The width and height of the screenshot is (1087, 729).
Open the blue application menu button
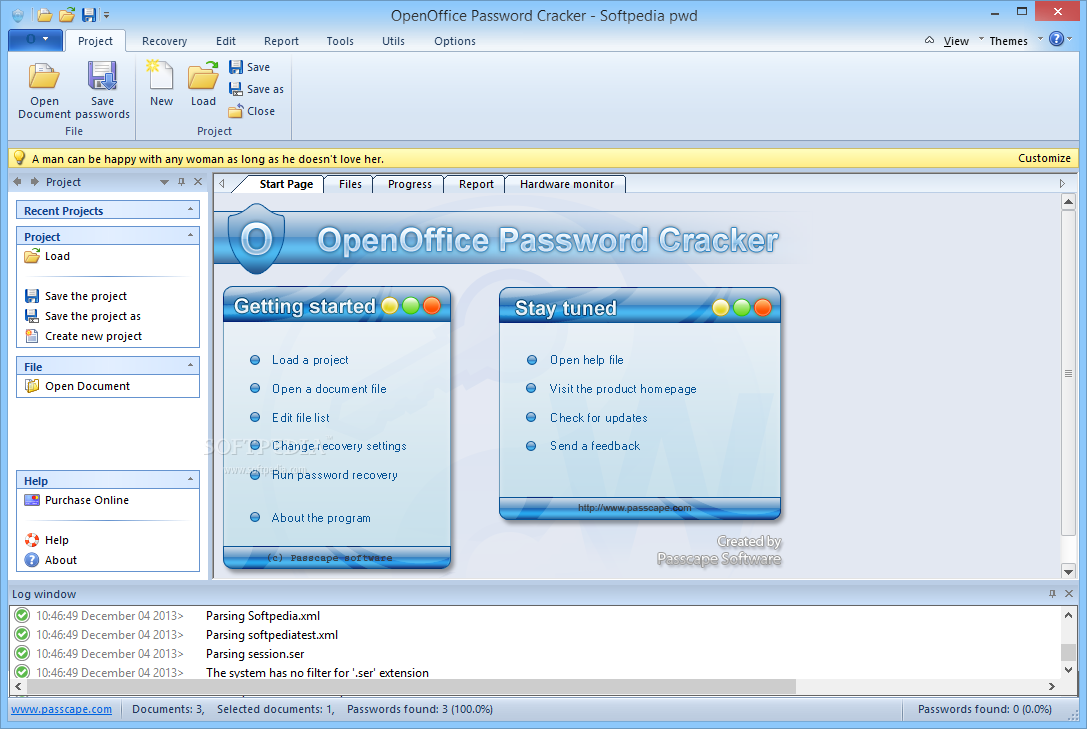[35, 40]
